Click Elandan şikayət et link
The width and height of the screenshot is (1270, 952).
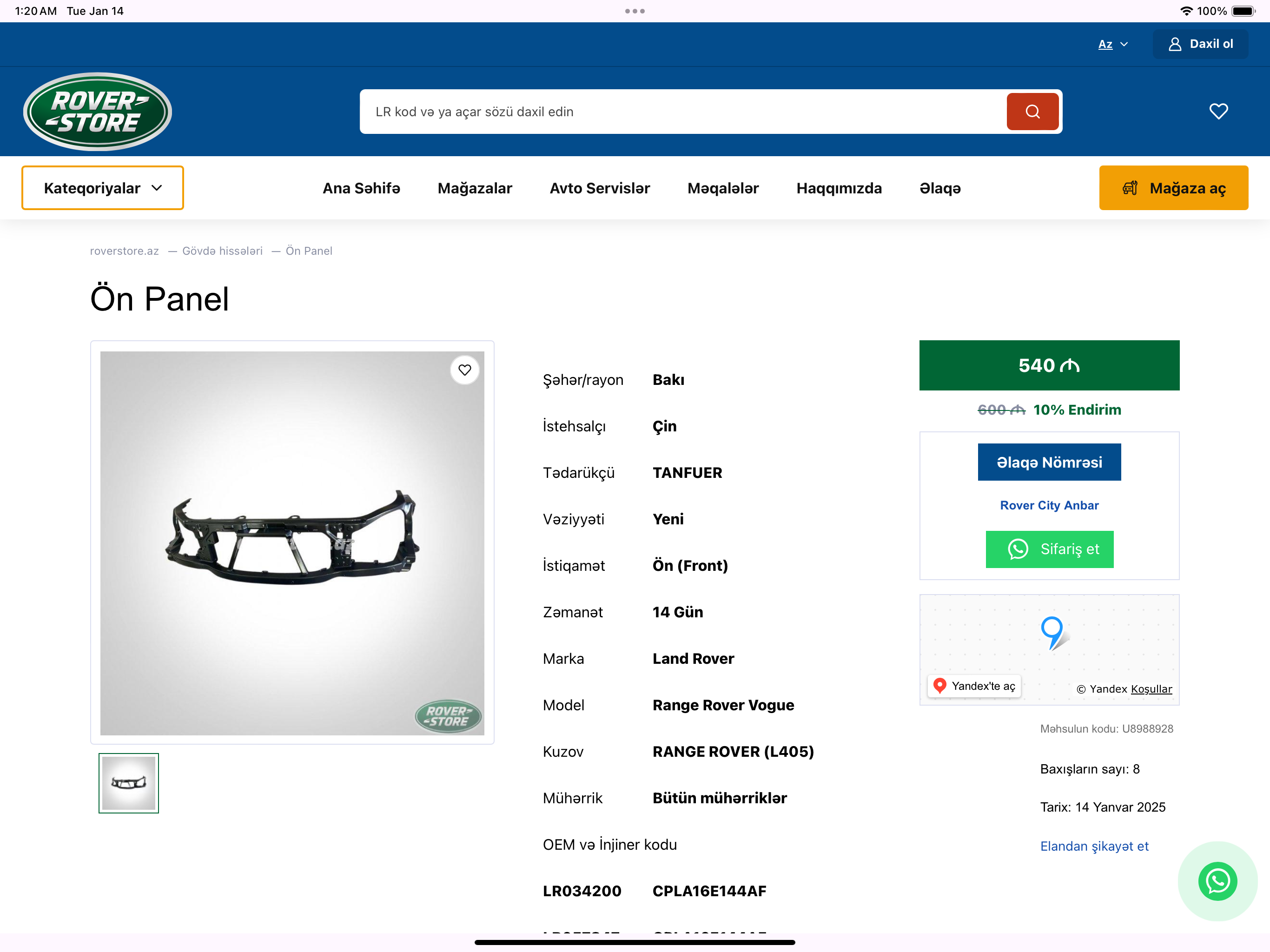point(1094,846)
